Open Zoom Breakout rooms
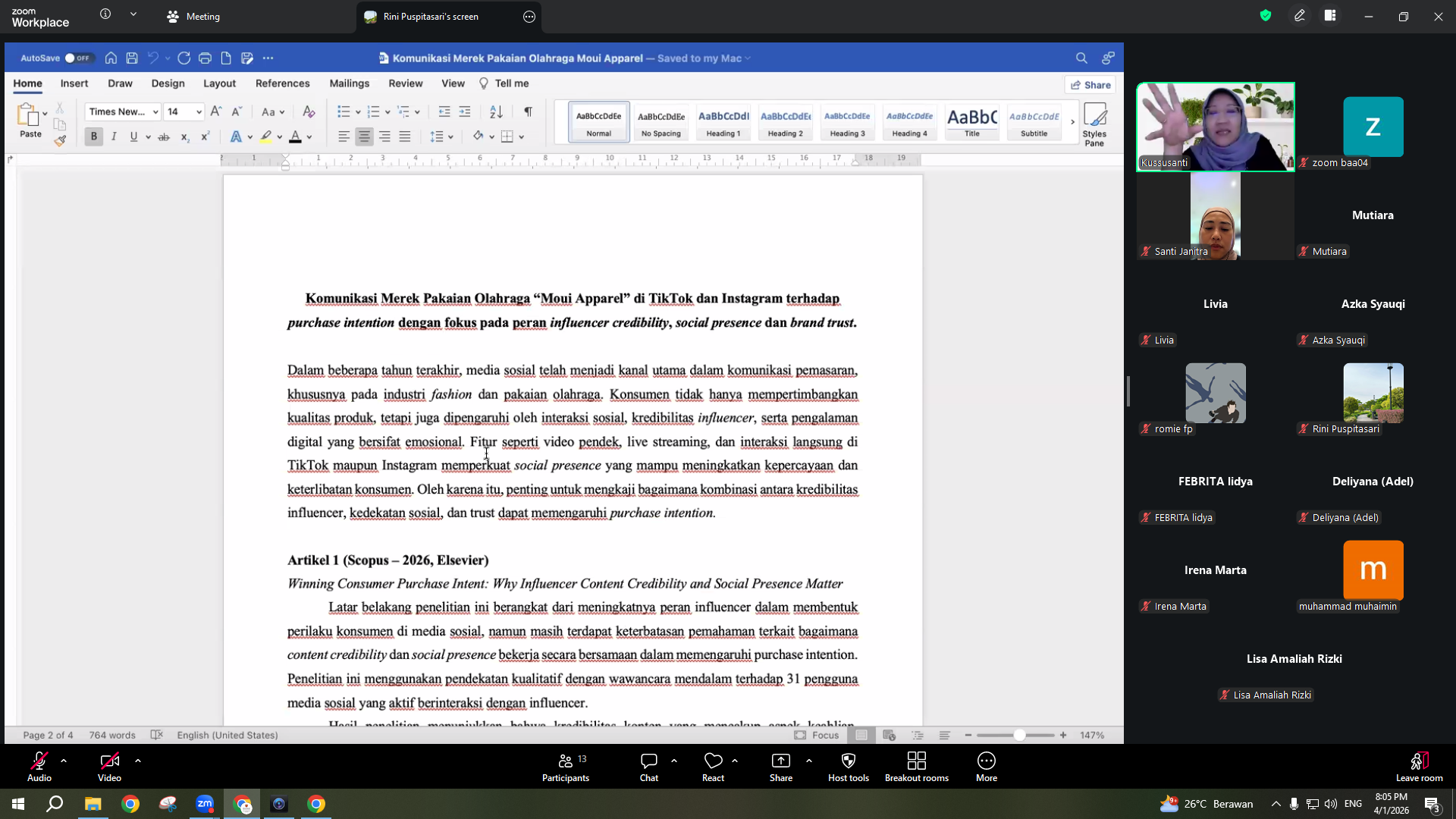Screen dimensions: 1456x819 (917, 767)
